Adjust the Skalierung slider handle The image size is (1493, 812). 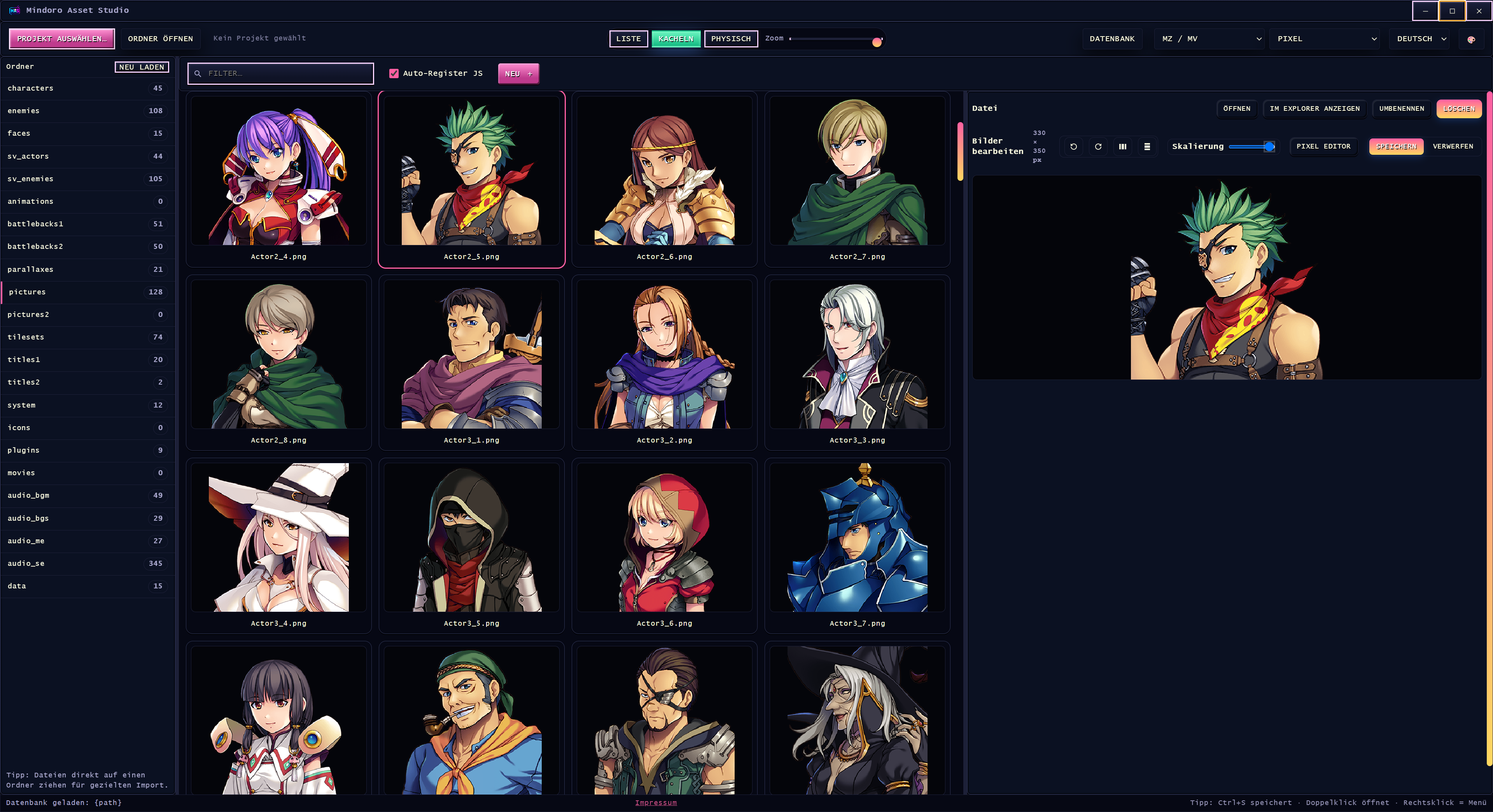(x=1269, y=147)
